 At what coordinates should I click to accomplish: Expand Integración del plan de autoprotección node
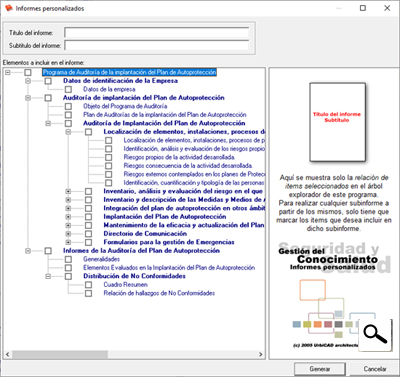pyautogui.click(x=68, y=208)
